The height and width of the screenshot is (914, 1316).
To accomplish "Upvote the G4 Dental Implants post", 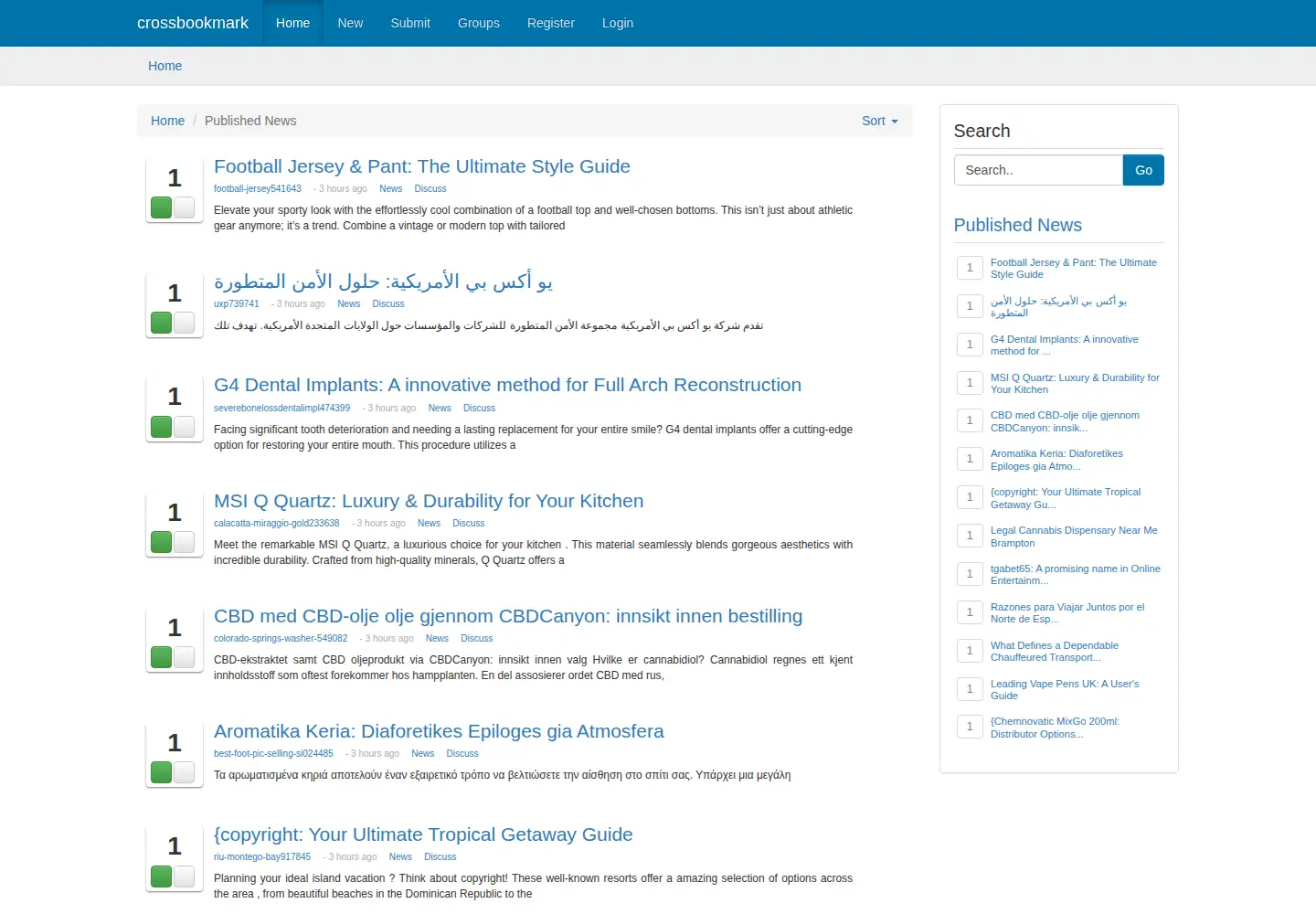I will tap(162, 427).
